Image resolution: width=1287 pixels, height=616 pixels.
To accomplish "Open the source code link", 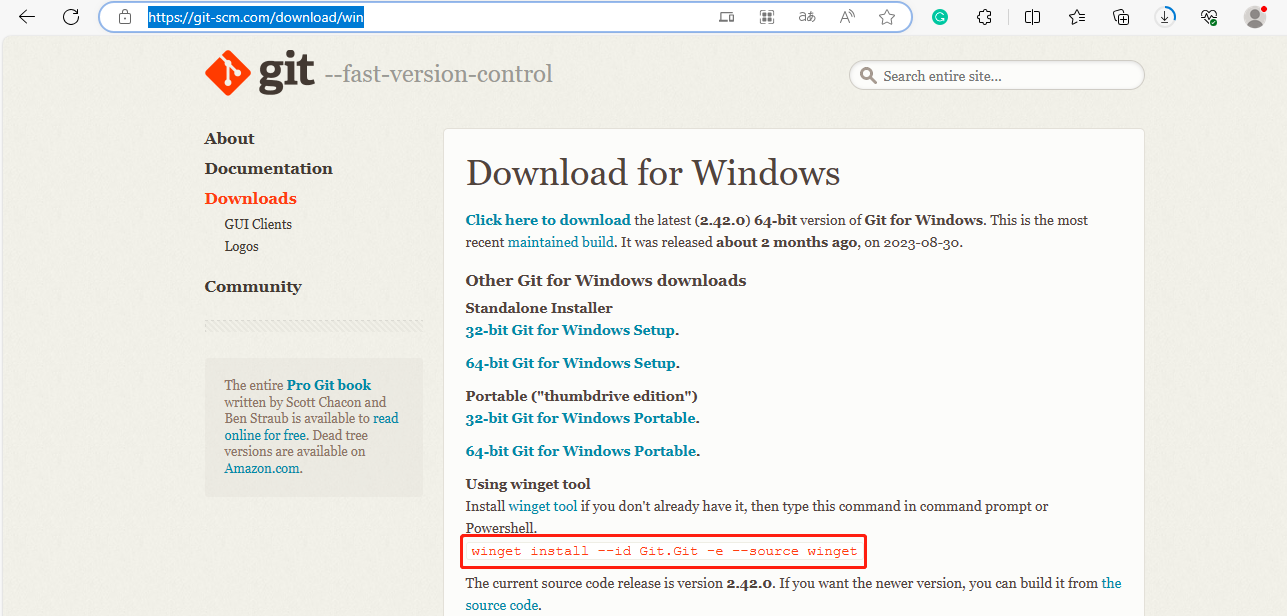I will tap(502, 605).
